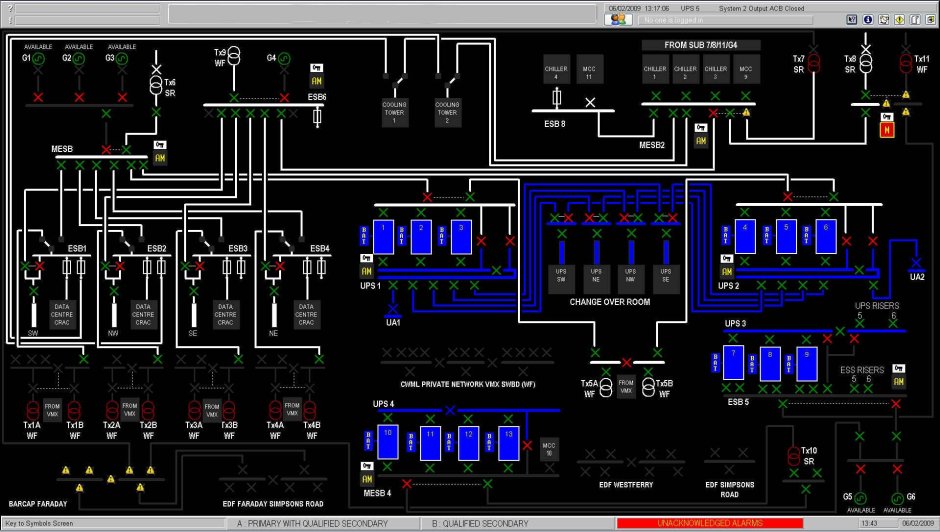This screenshot has width=940, height=532.
Task: Click the Tx5A WF transformer symbol
Action: click(x=606, y=387)
